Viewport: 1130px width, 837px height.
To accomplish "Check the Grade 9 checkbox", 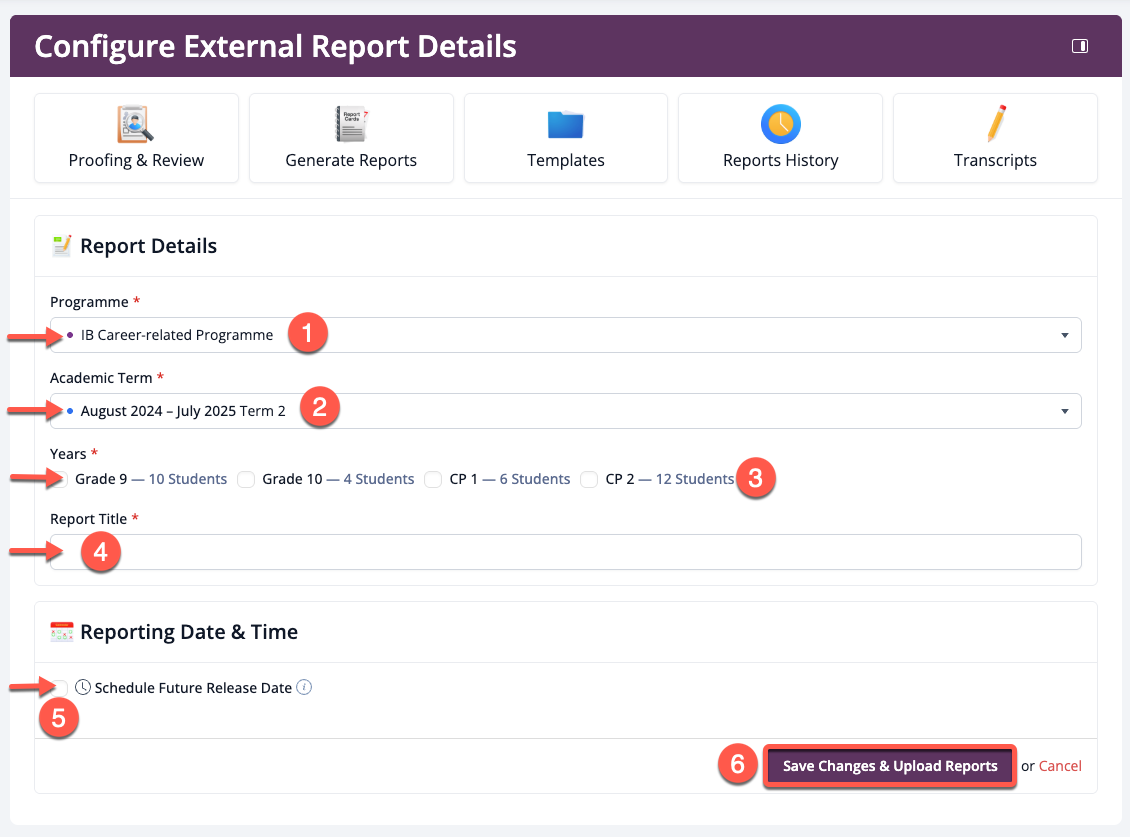I will click(x=61, y=479).
